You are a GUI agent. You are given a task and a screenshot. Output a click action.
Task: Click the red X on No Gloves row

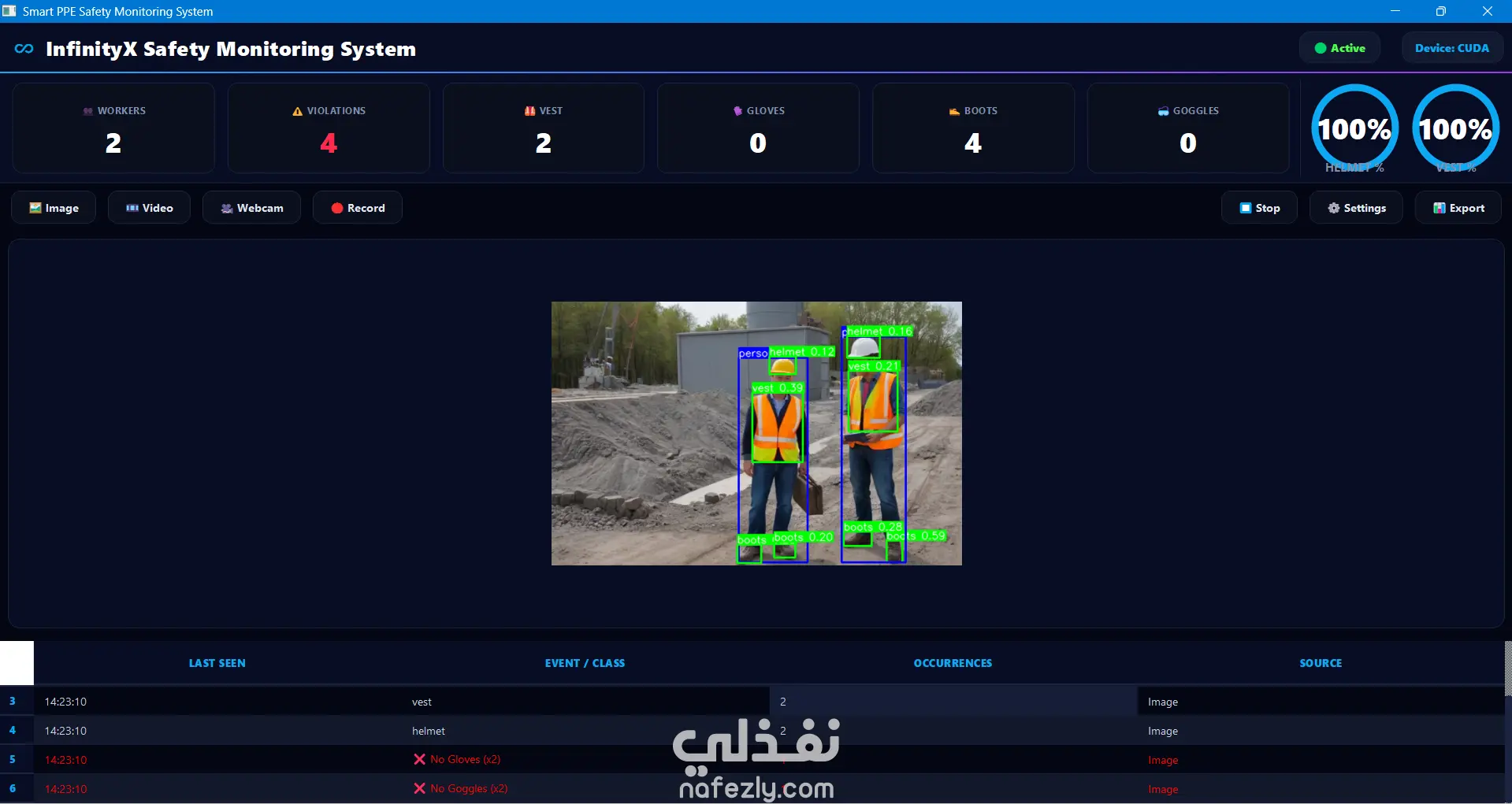point(419,759)
